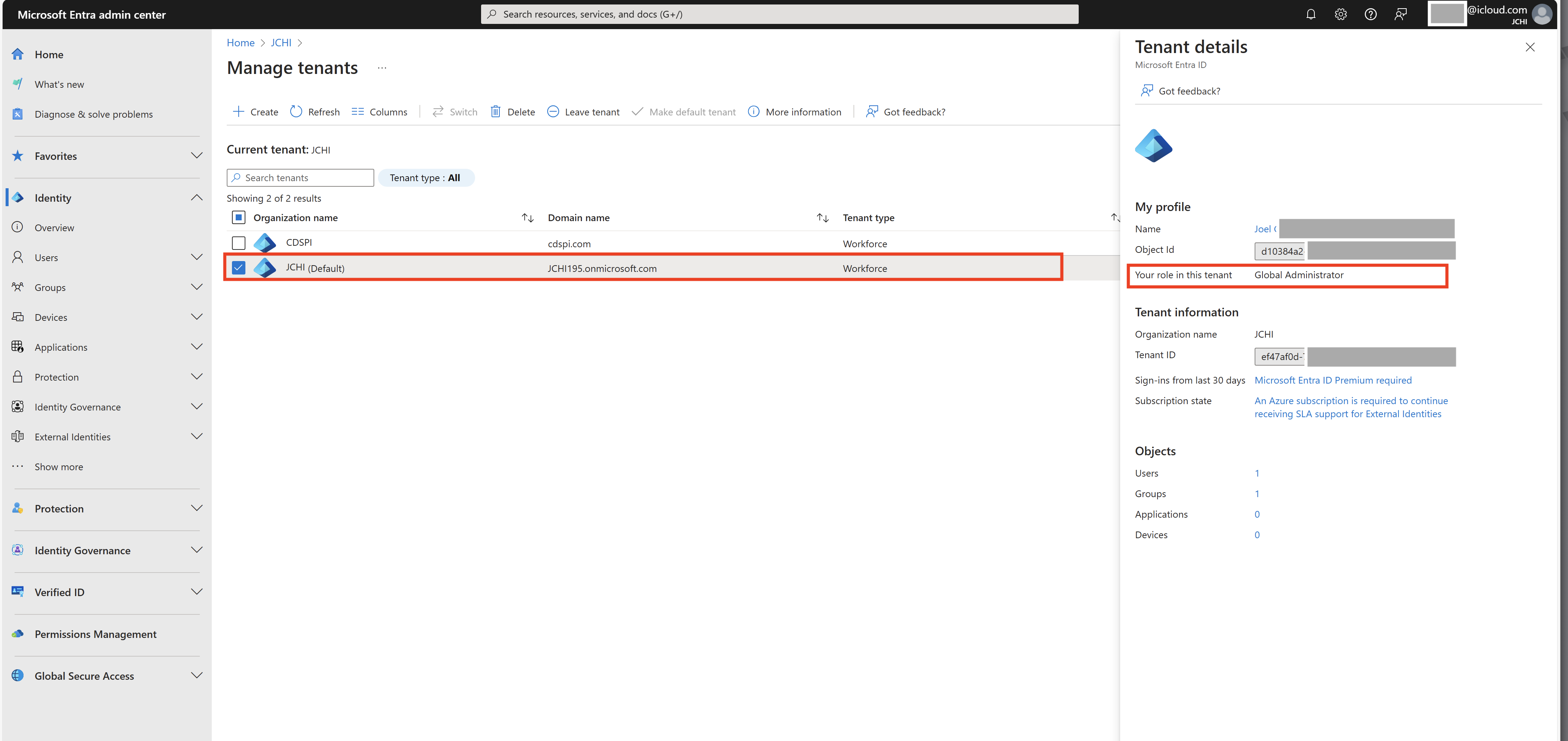Click the Columns toolbar button

click(379, 111)
